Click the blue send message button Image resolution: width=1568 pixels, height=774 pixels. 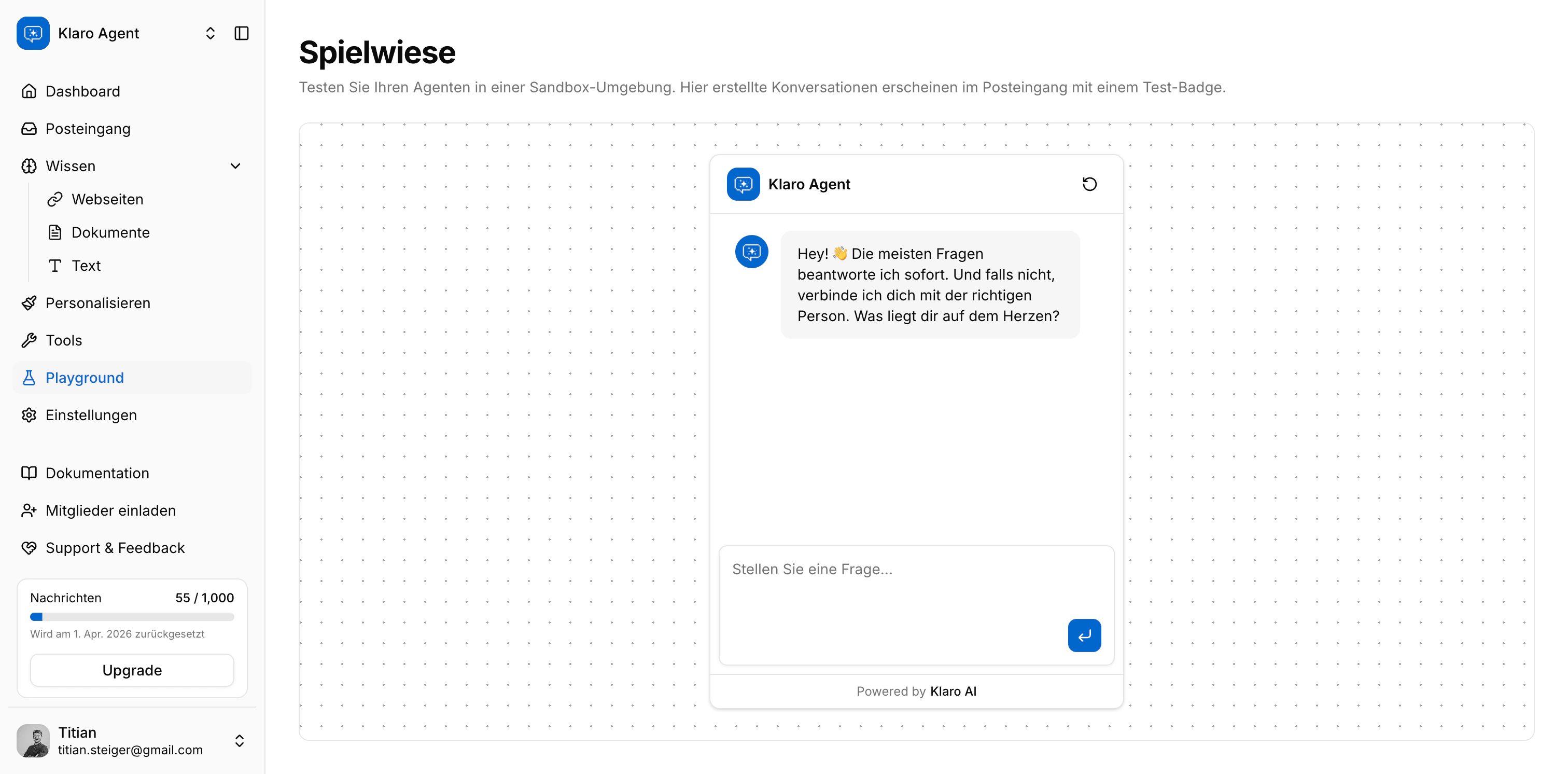[1084, 635]
